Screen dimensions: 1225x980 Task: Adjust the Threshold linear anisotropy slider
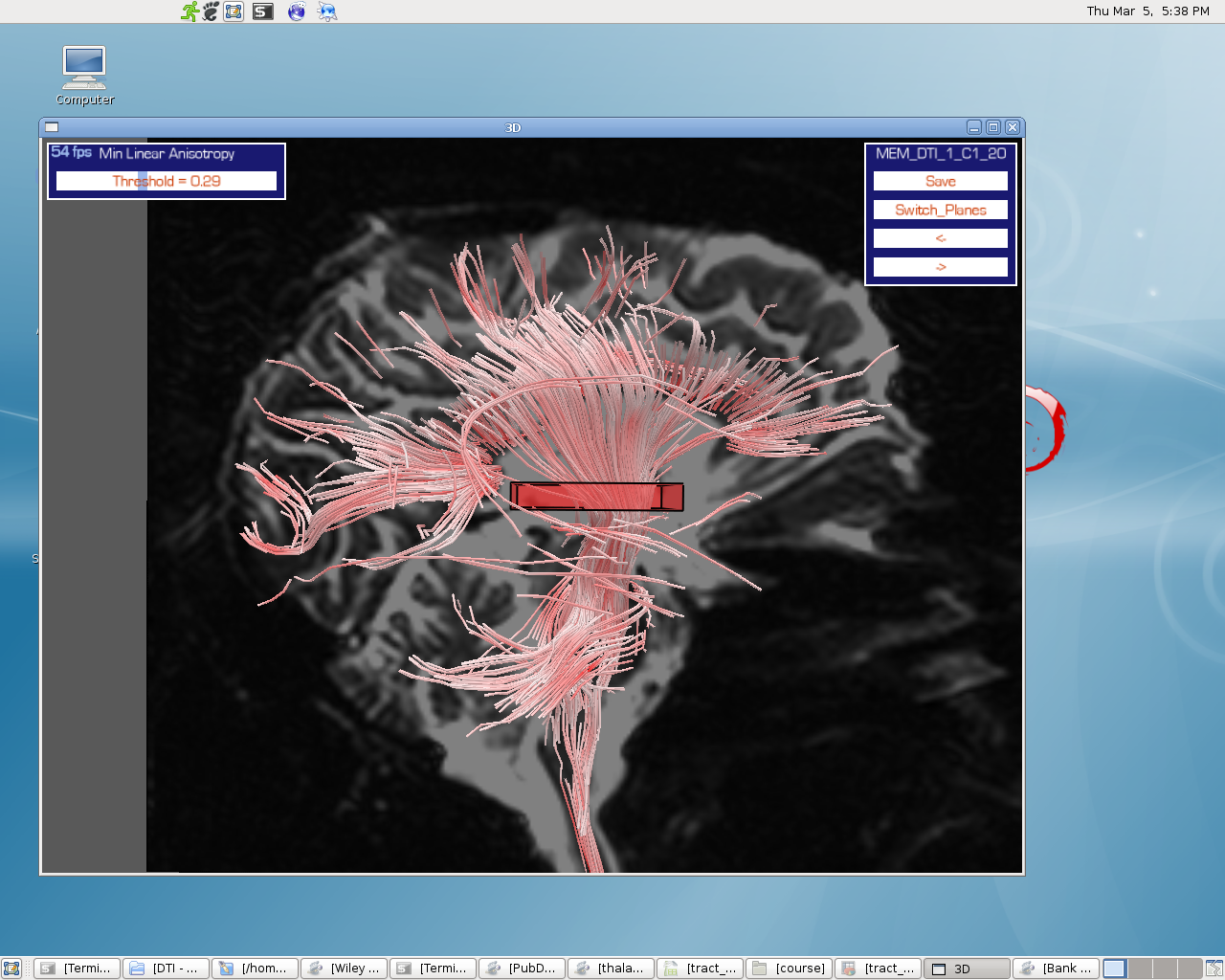click(166, 181)
